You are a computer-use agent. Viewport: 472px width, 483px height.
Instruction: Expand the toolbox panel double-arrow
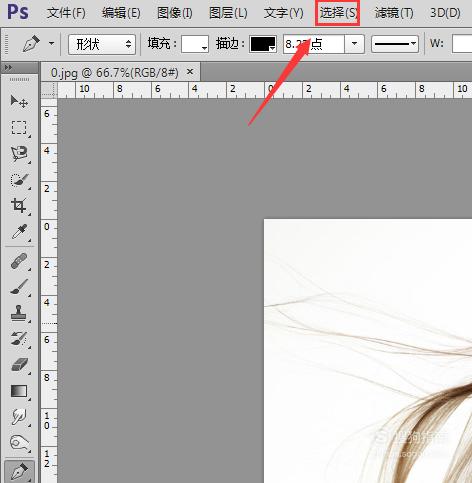(8, 68)
